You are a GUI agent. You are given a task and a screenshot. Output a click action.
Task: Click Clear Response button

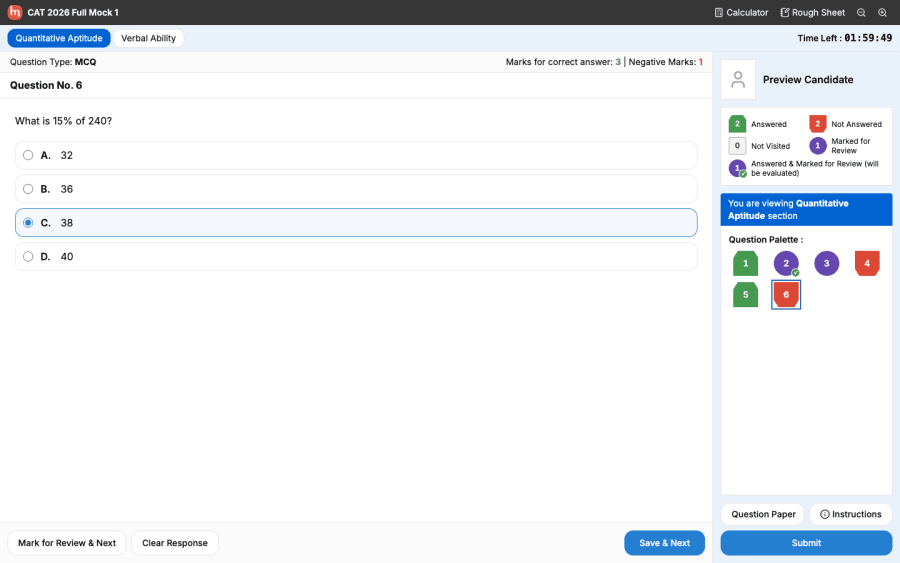pyautogui.click(x=174, y=543)
